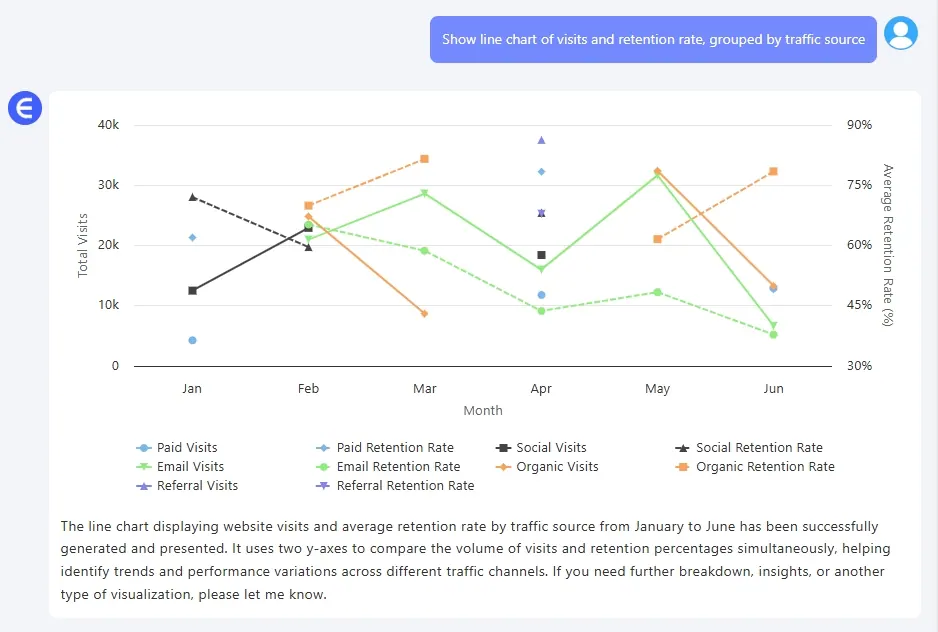Click Paid Visits circle marker at Jan
The image size is (938, 632).
[192, 340]
